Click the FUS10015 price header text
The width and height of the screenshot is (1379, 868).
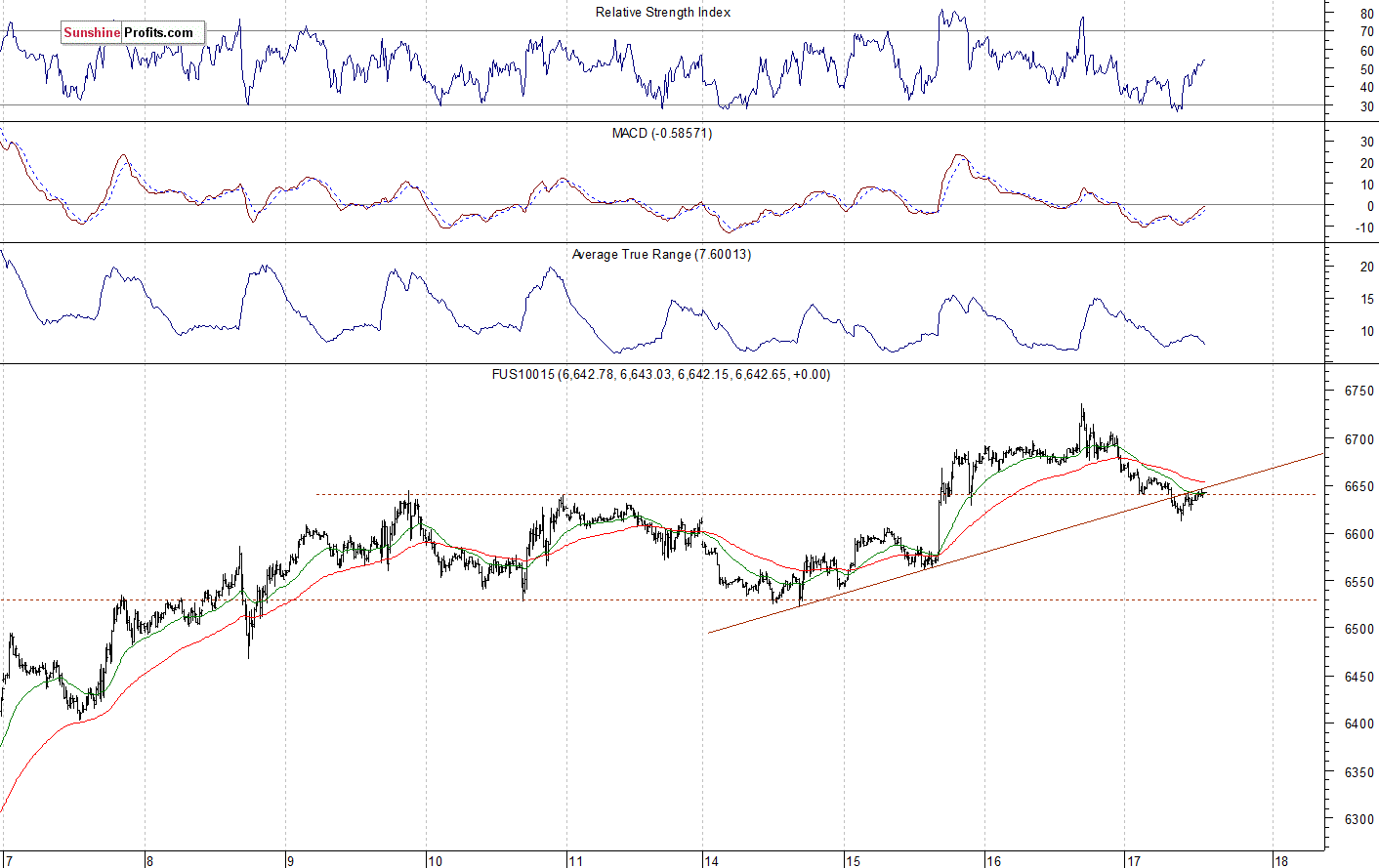661,374
